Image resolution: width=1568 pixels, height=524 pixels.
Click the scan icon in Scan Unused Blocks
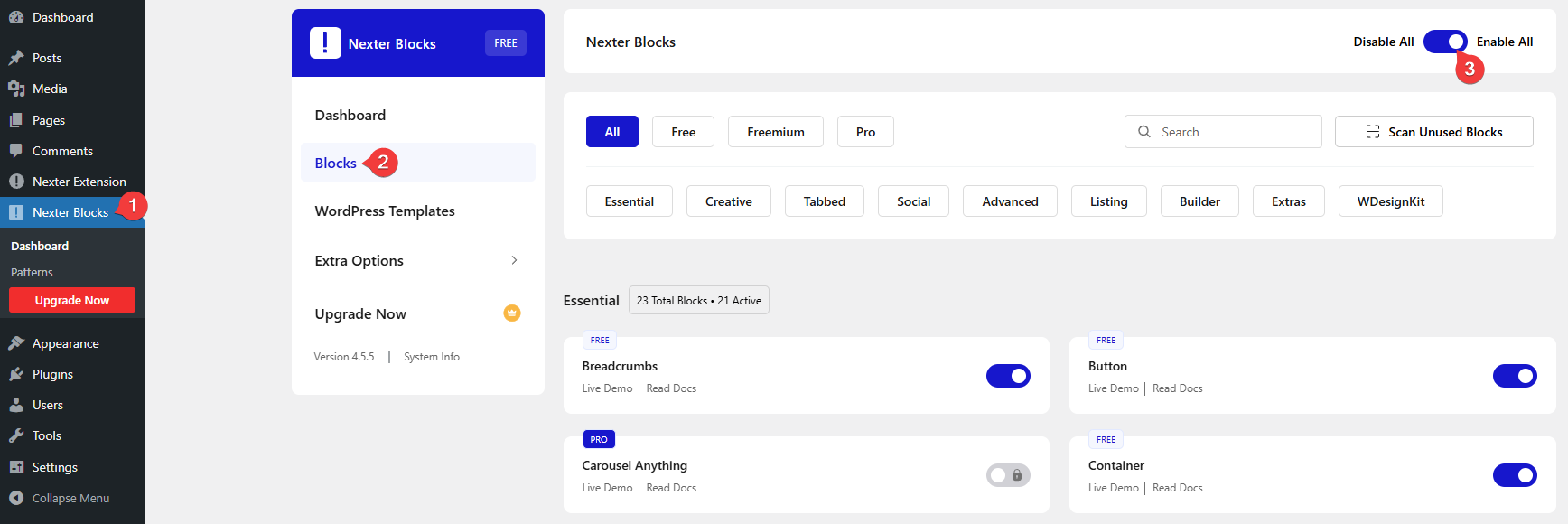click(x=1373, y=132)
